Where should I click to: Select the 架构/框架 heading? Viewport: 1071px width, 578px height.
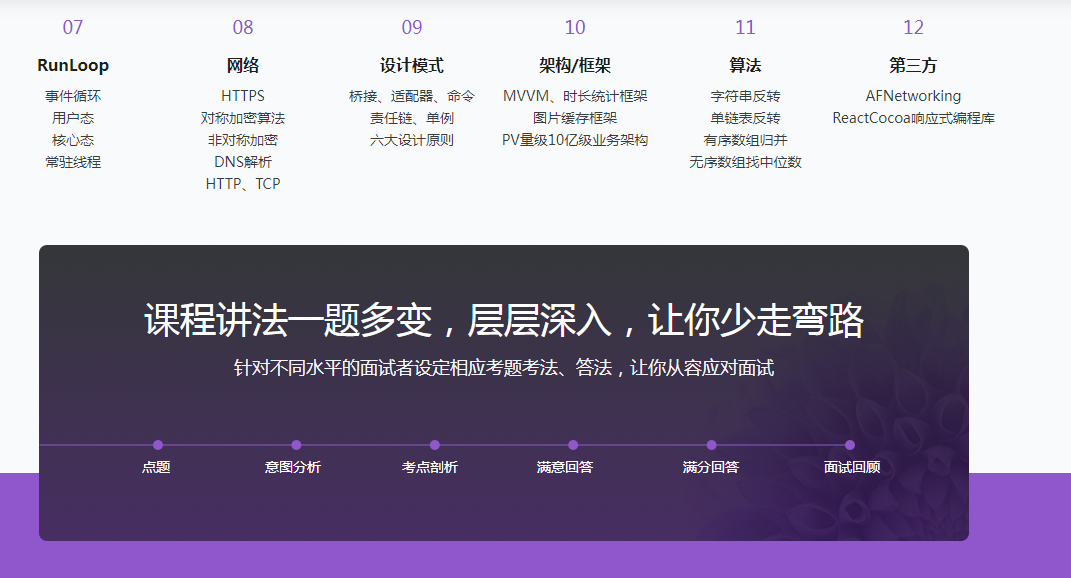pyautogui.click(x=575, y=66)
